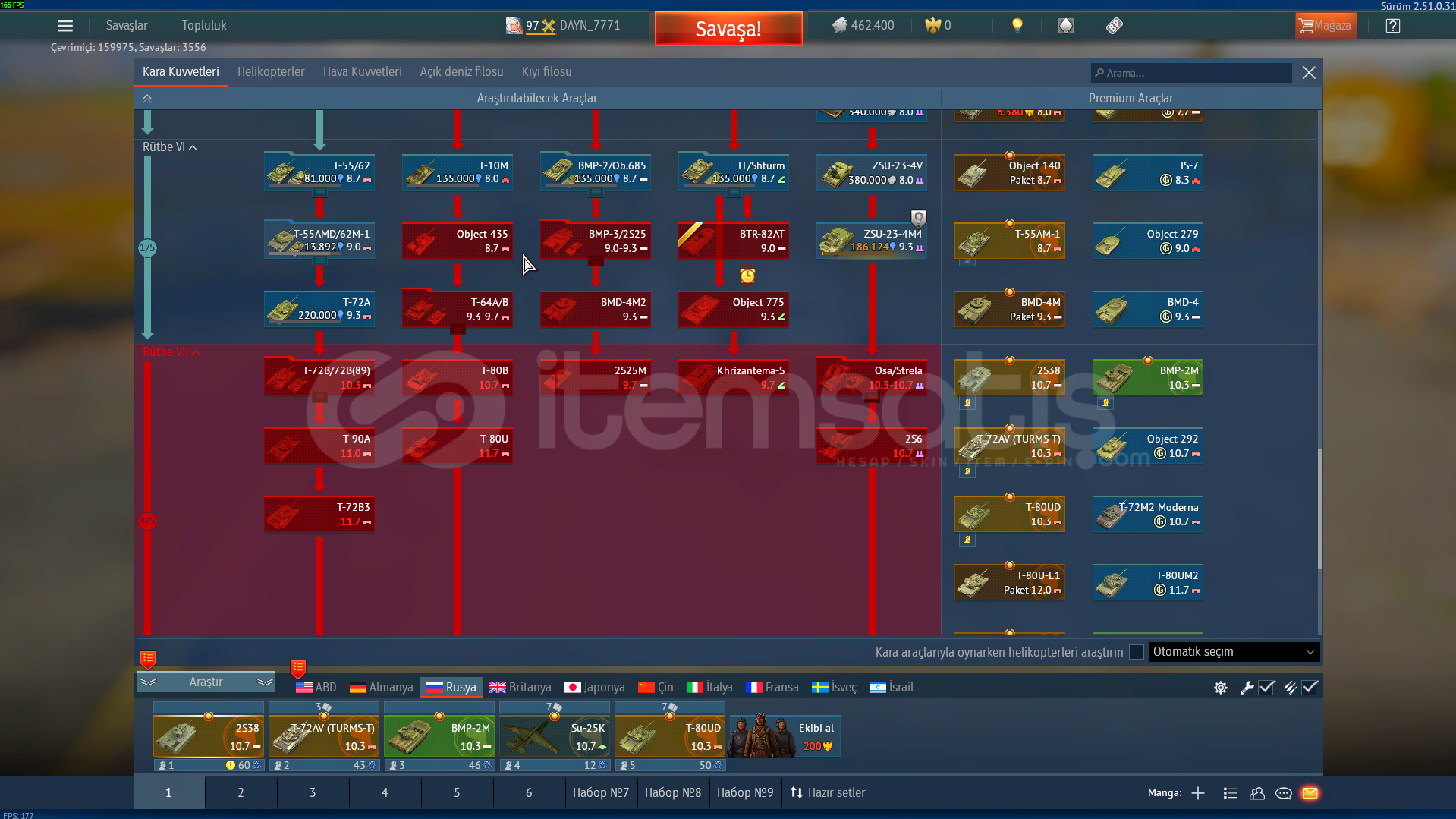Click the player avatar icon
The image size is (1456, 819).
tap(514, 26)
